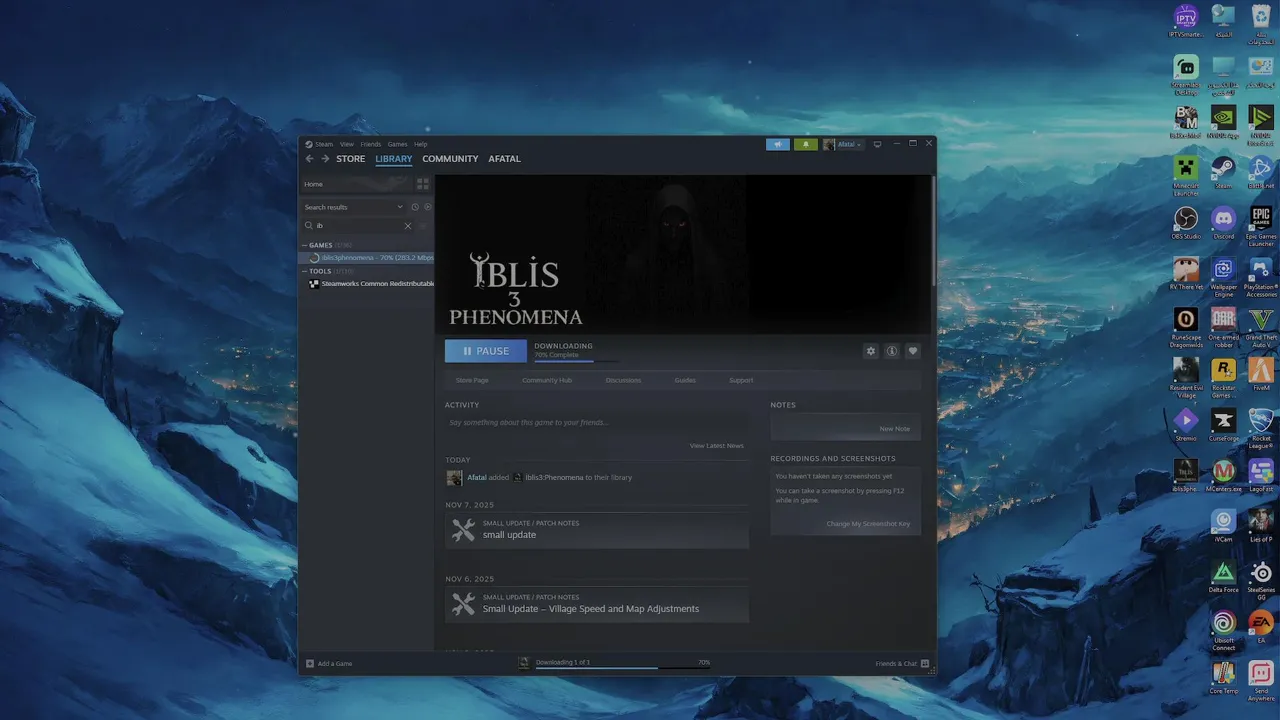Go back with the Steam back arrow
This screenshot has height=720, width=1280.
(x=309, y=159)
